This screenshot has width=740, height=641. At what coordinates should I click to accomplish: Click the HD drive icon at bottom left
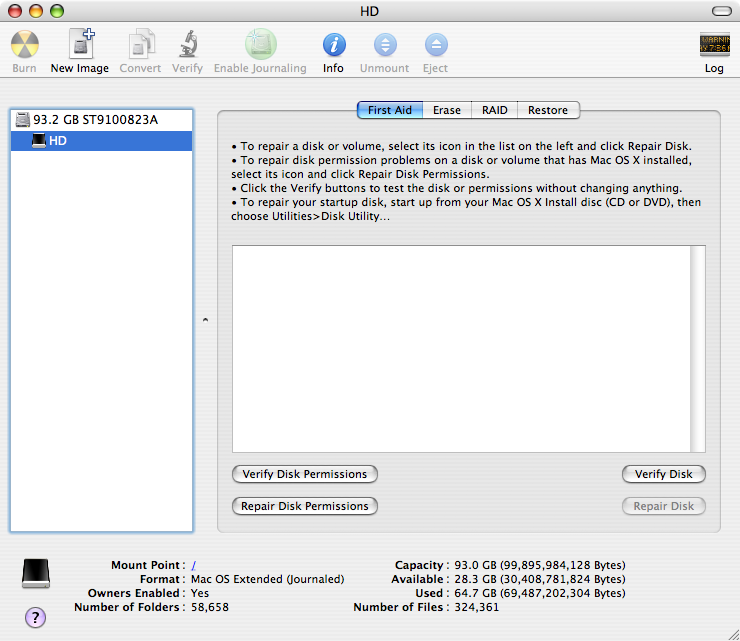coord(36,573)
